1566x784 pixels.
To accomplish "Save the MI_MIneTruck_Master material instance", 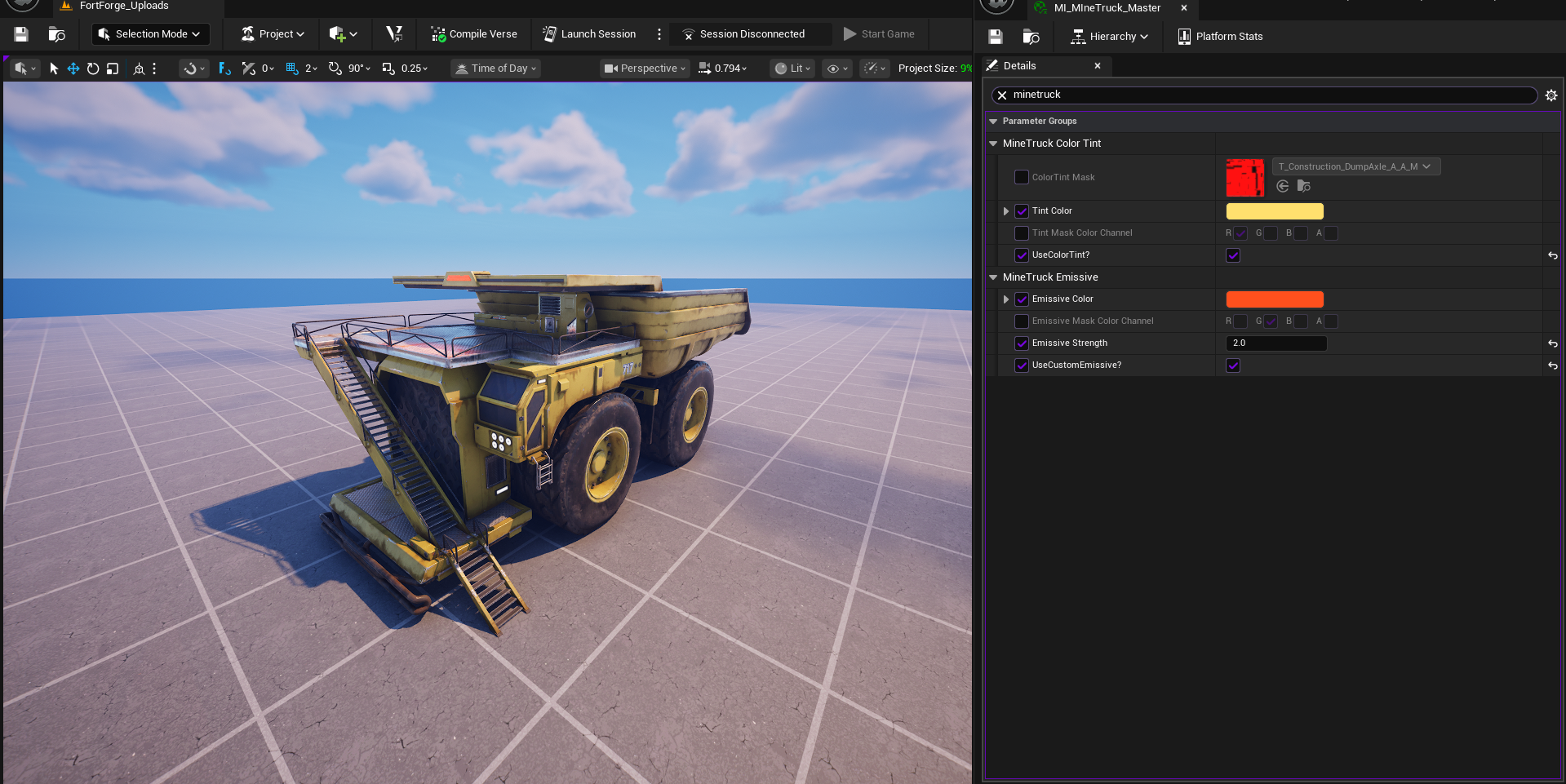I will click(995, 36).
